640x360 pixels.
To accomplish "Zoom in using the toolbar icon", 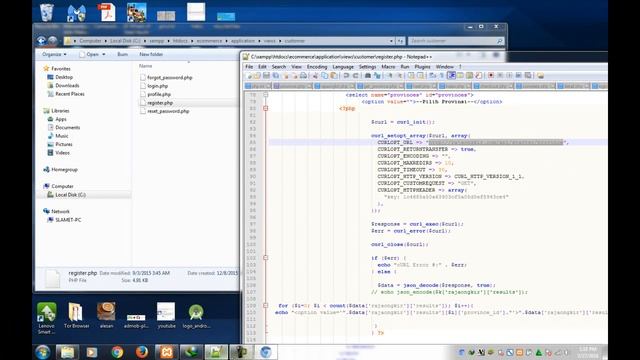I will click(389, 76).
